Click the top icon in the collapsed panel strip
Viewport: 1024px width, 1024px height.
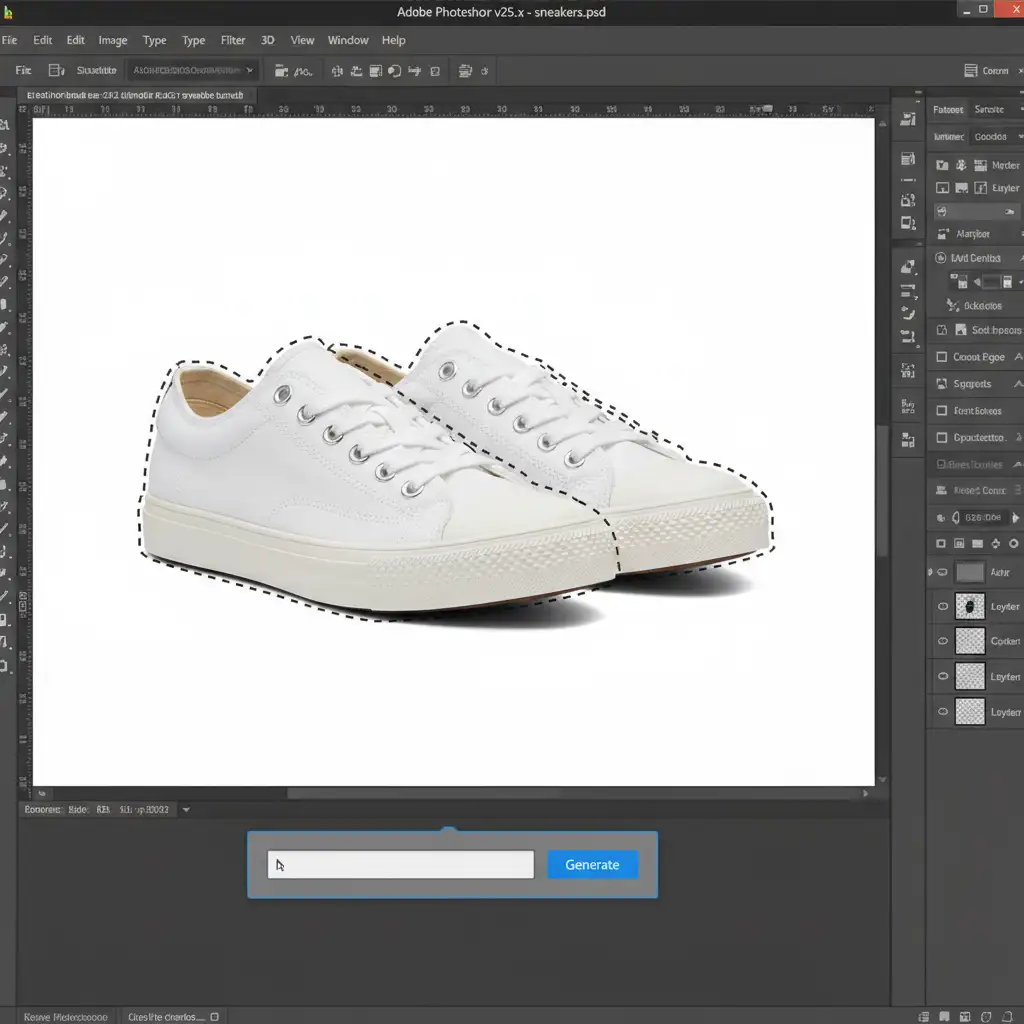tap(908, 121)
